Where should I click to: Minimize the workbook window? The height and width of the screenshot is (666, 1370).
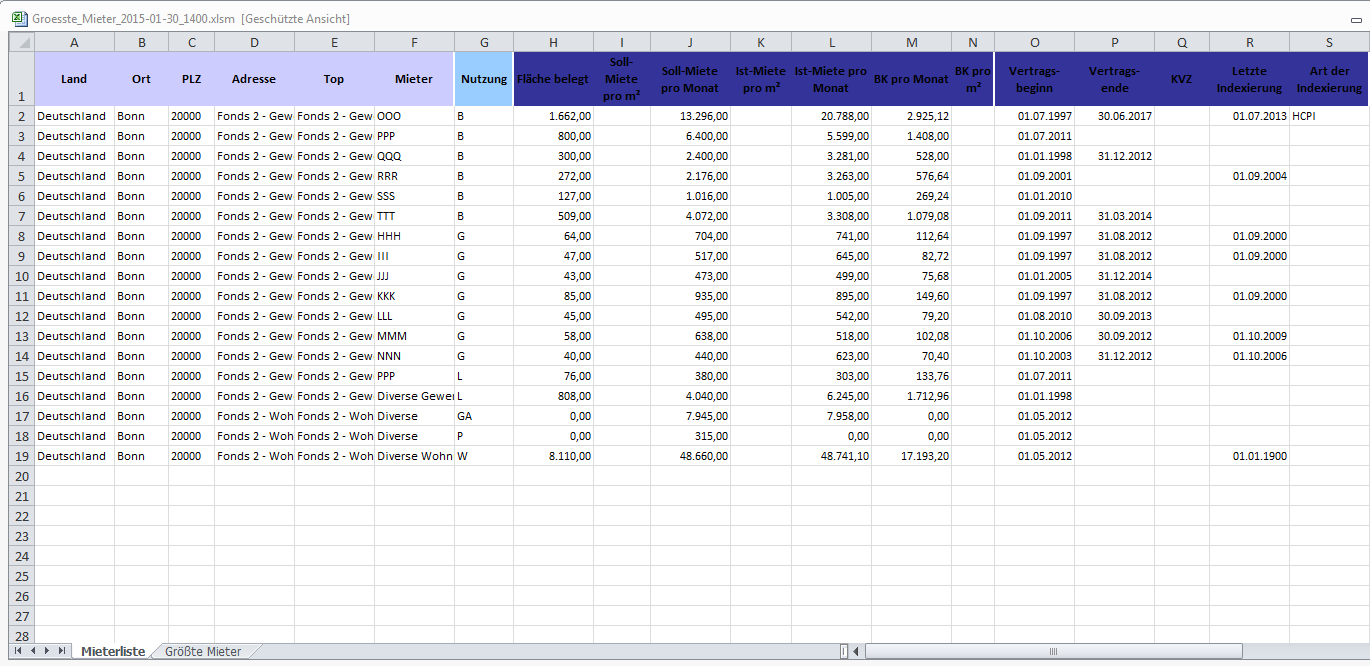(x=1356, y=19)
